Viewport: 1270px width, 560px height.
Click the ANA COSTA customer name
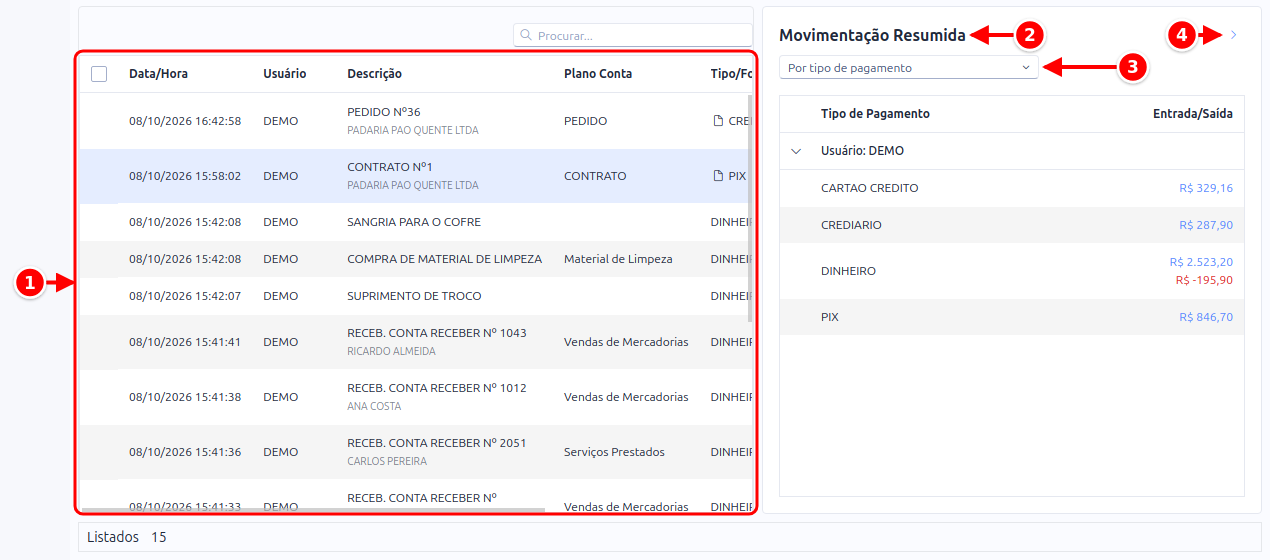[374, 407]
